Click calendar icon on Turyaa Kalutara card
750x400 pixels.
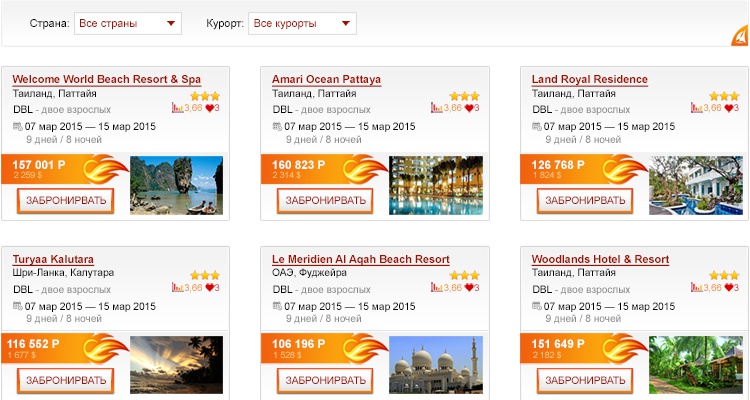pyautogui.click(x=18, y=306)
